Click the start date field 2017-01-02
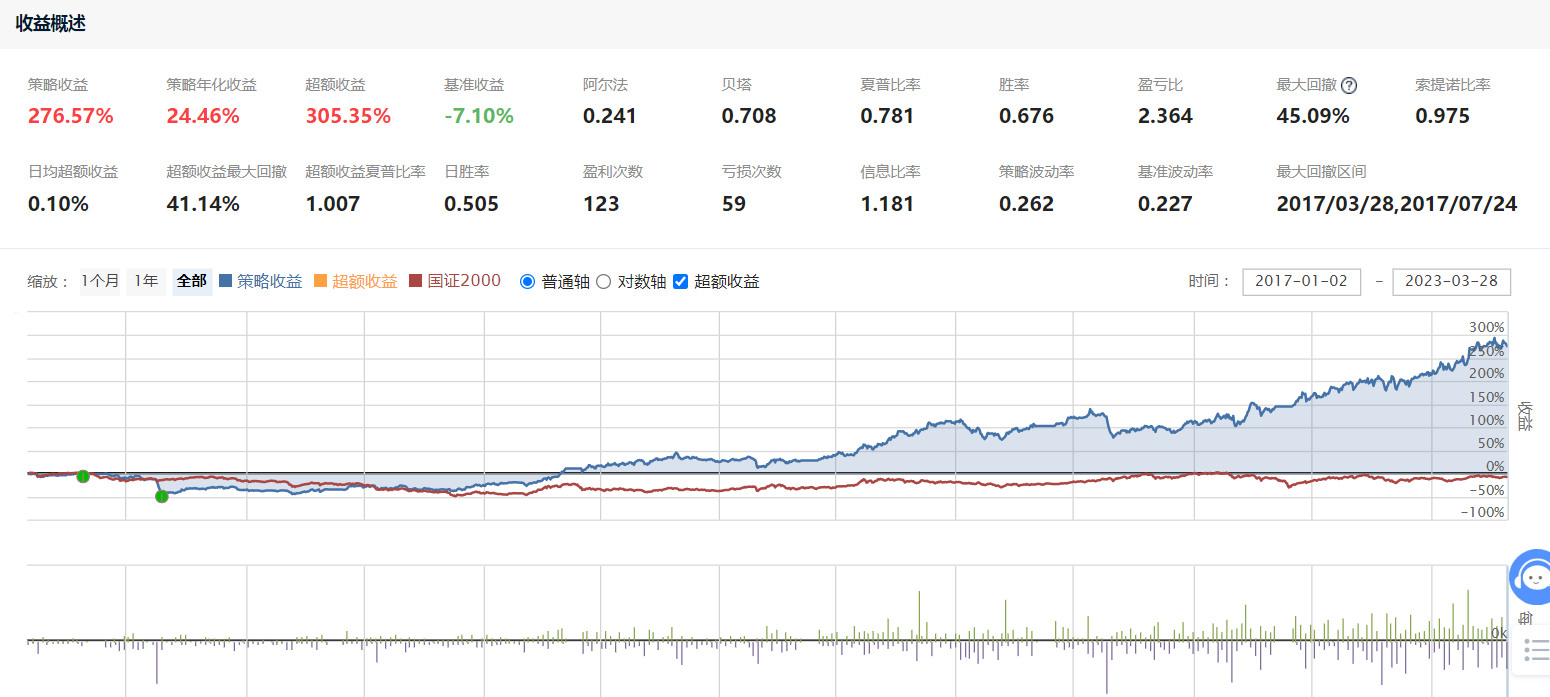The width and height of the screenshot is (1550, 697). coord(1301,282)
